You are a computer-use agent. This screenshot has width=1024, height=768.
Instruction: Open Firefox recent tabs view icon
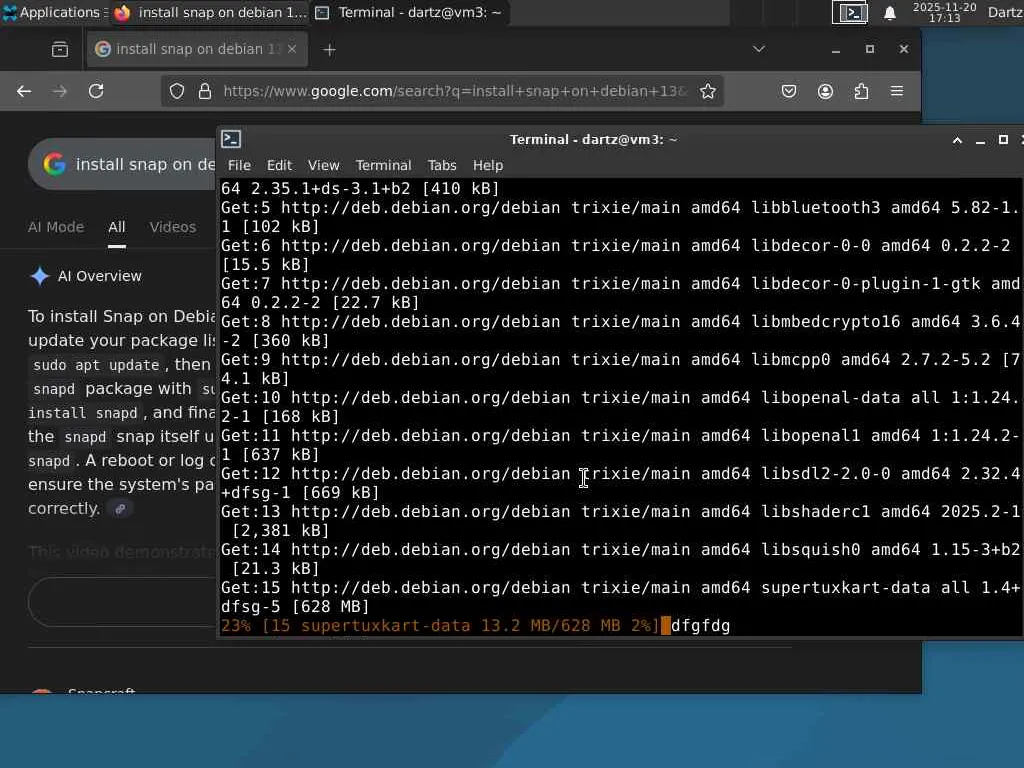(60, 49)
